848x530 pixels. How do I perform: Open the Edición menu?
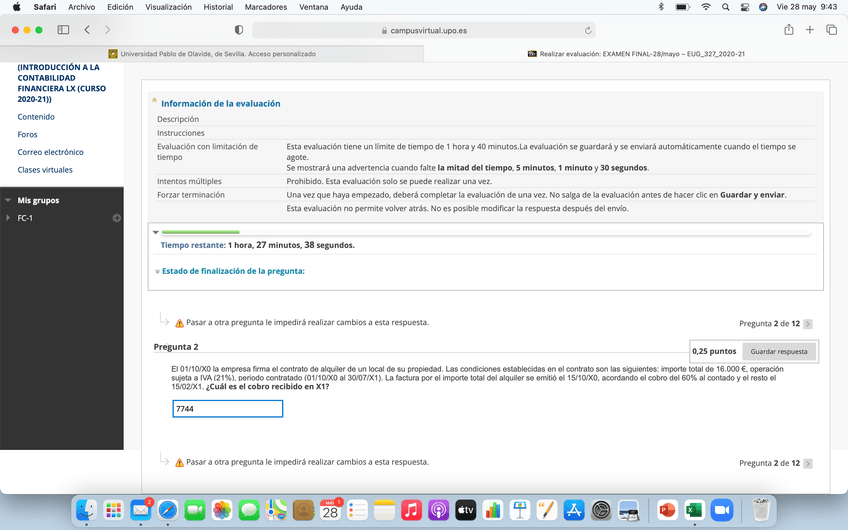click(x=120, y=7)
